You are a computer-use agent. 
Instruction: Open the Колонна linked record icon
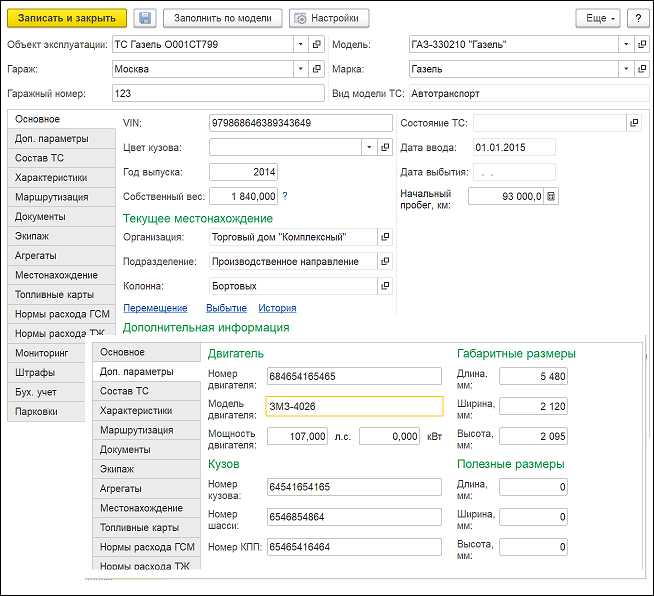(386, 285)
